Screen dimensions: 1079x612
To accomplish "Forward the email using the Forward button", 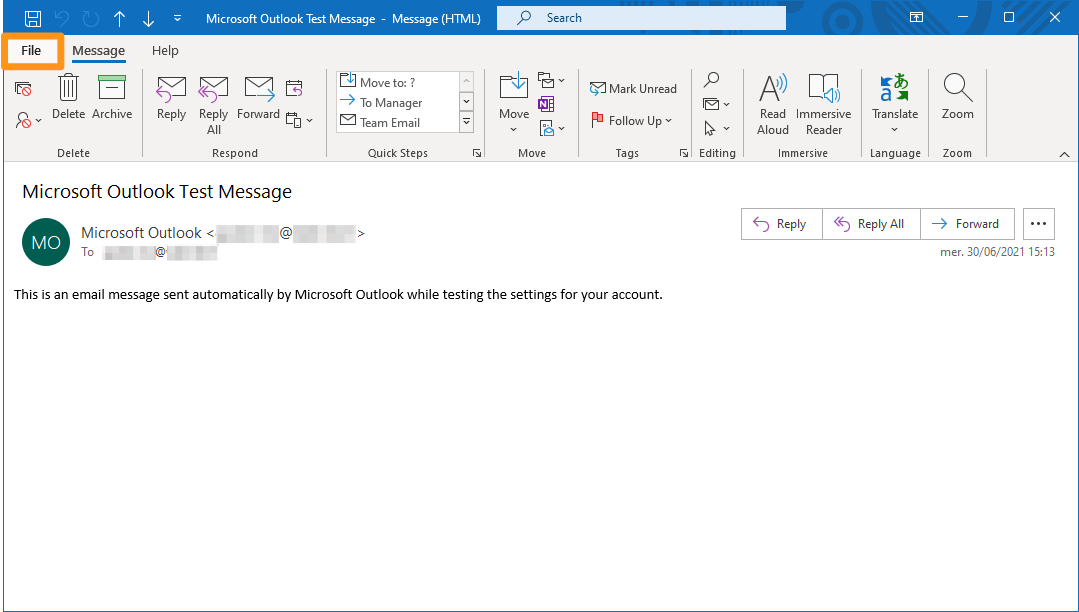I will pyautogui.click(x=967, y=223).
